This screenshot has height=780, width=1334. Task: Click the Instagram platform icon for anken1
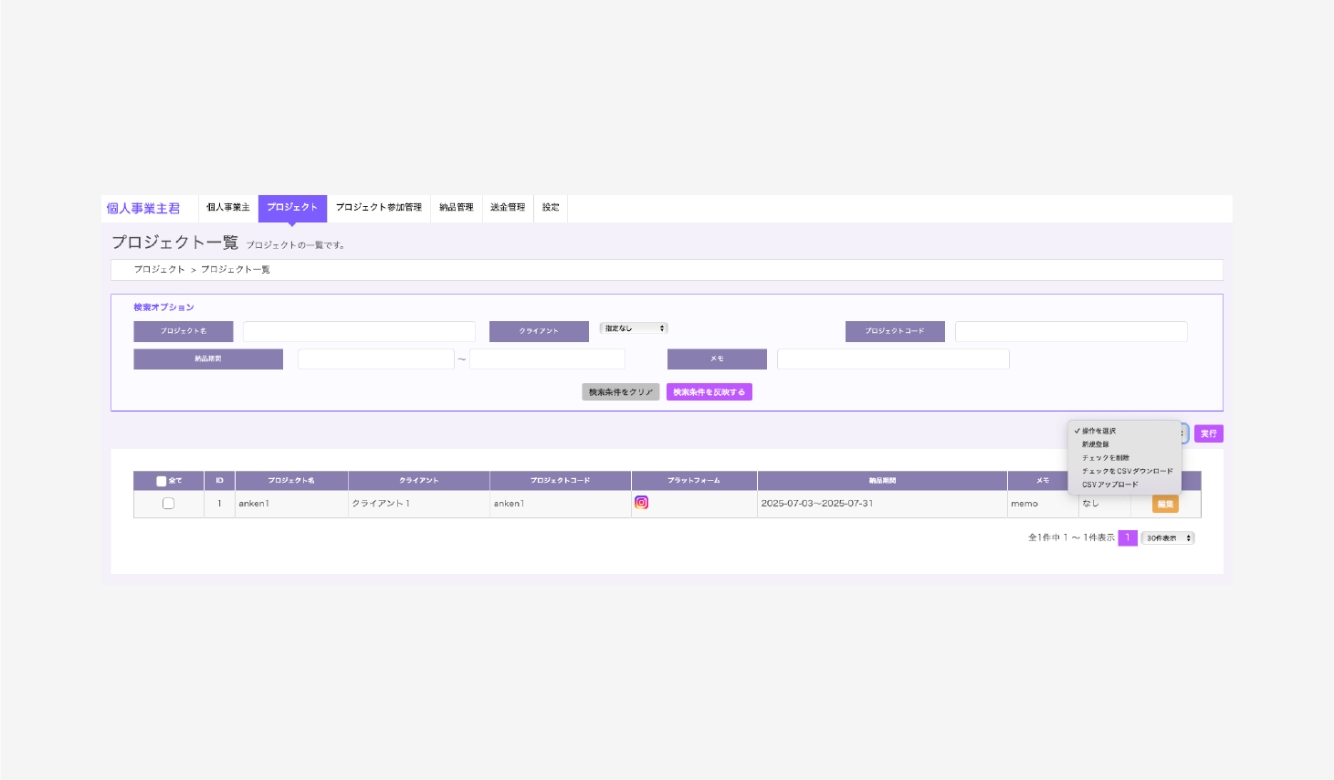641,503
